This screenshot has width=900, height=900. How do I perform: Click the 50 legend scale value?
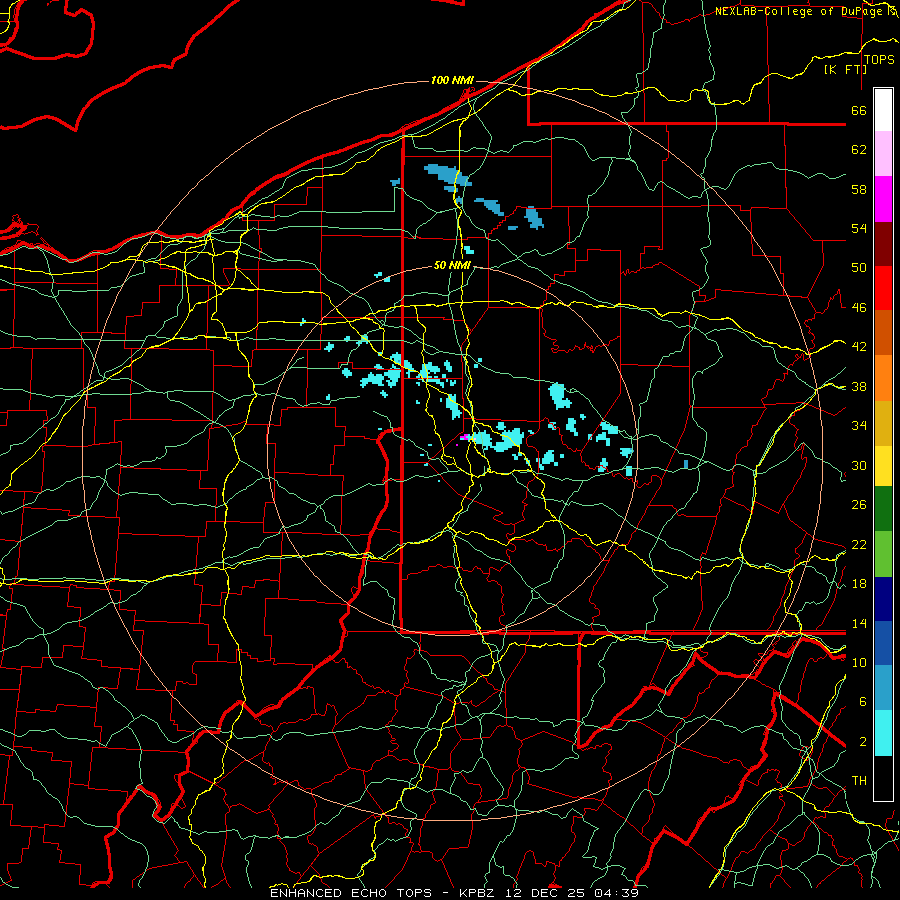(x=859, y=268)
